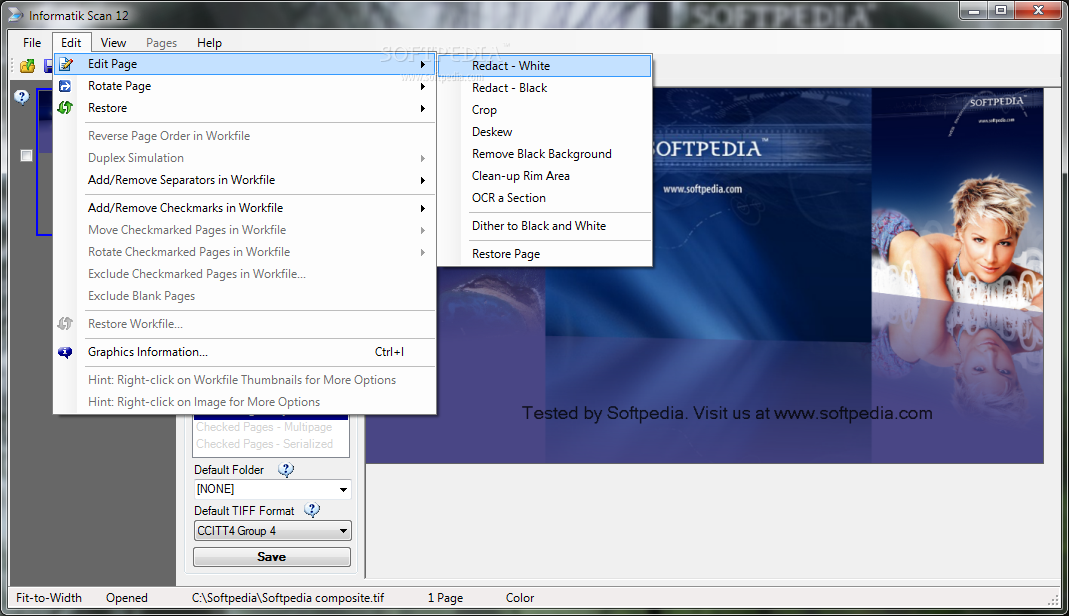This screenshot has height=616, width=1069.
Task: Click the green Restore arrows icon
Action: pyautogui.click(x=65, y=108)
